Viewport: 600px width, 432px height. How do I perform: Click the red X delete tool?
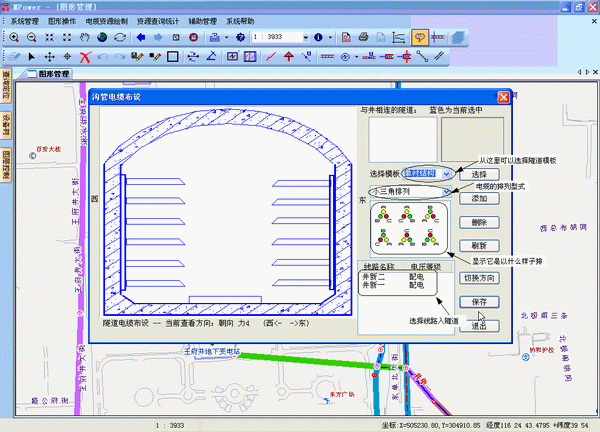tap(85, 57)
